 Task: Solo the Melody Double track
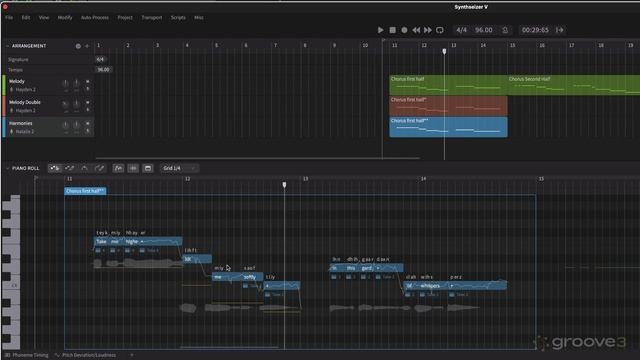(87, 110)
